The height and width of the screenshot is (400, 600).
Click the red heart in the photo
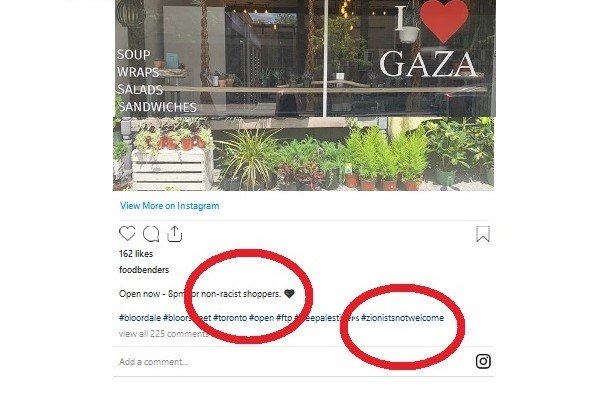[x=444, y=21]
